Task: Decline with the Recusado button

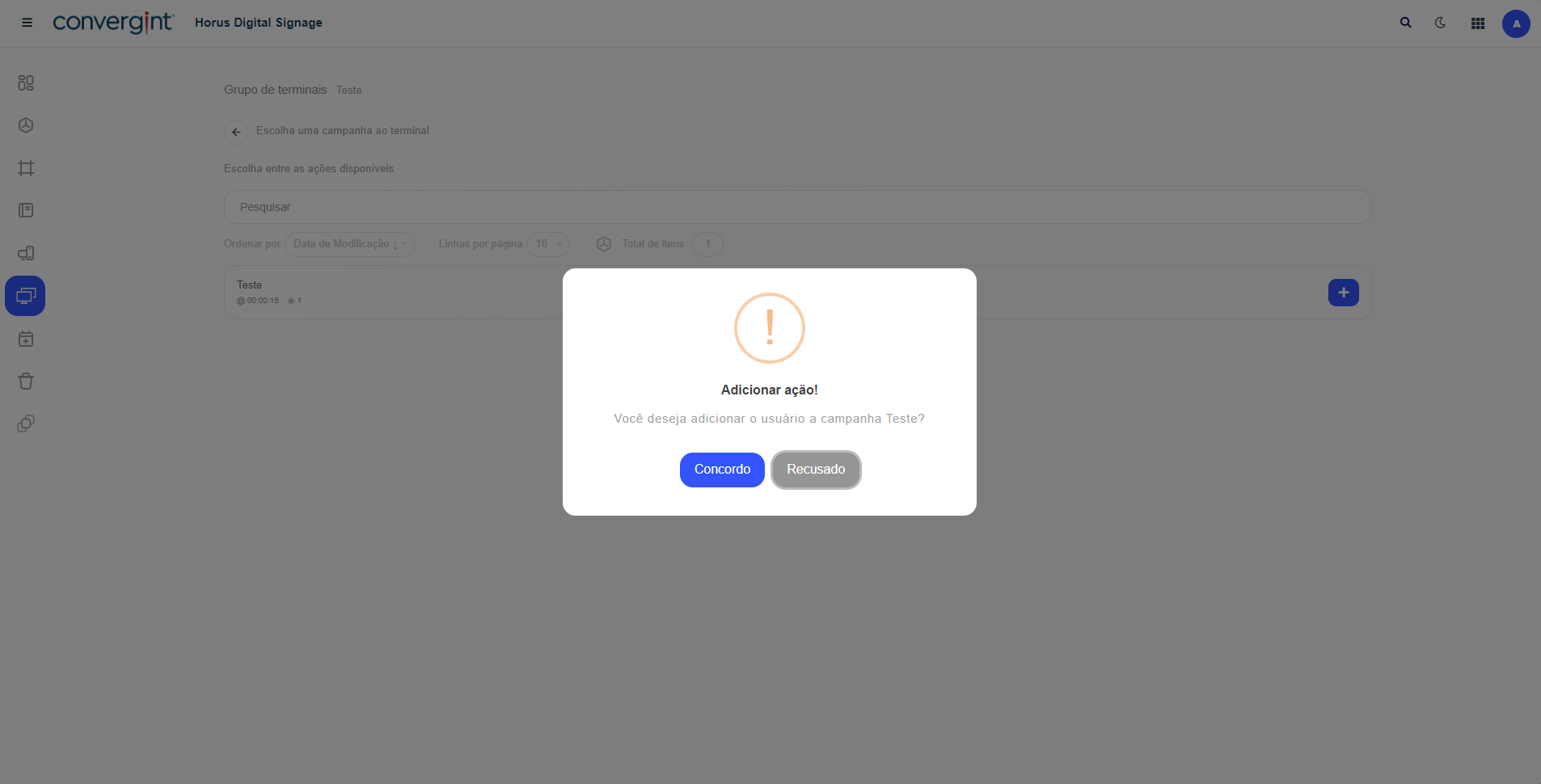Action: (x=816, y=470)
